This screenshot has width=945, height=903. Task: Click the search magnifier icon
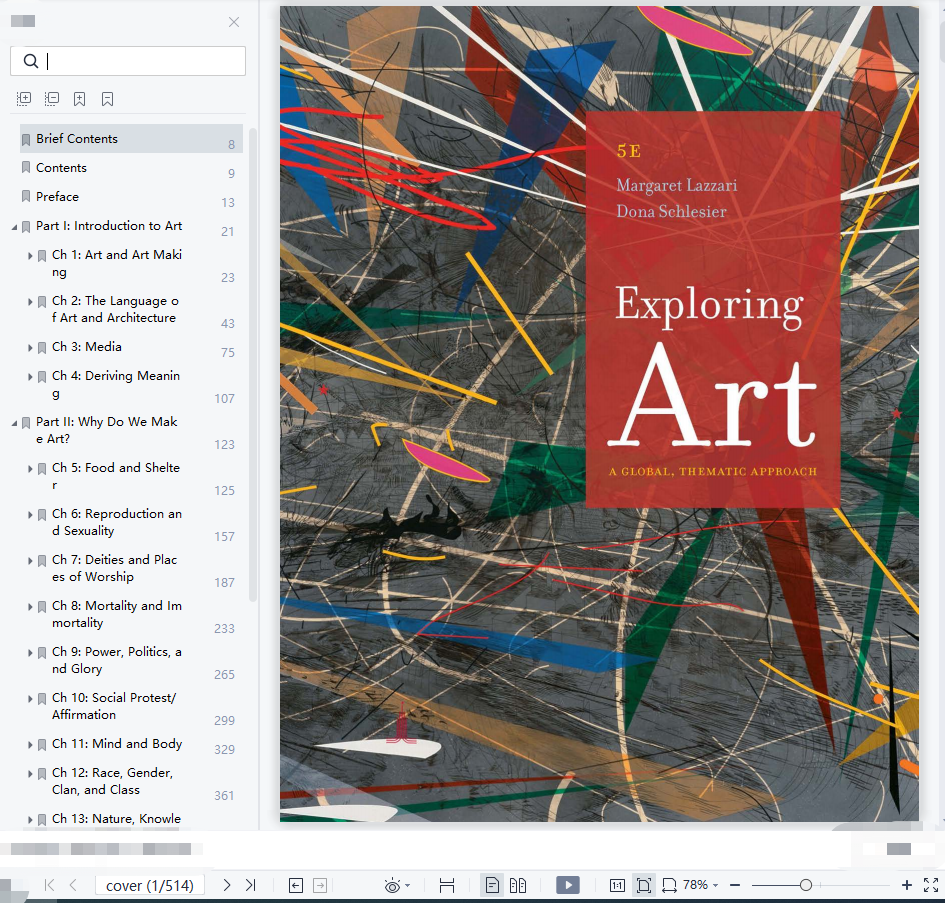tap(31, 61)
